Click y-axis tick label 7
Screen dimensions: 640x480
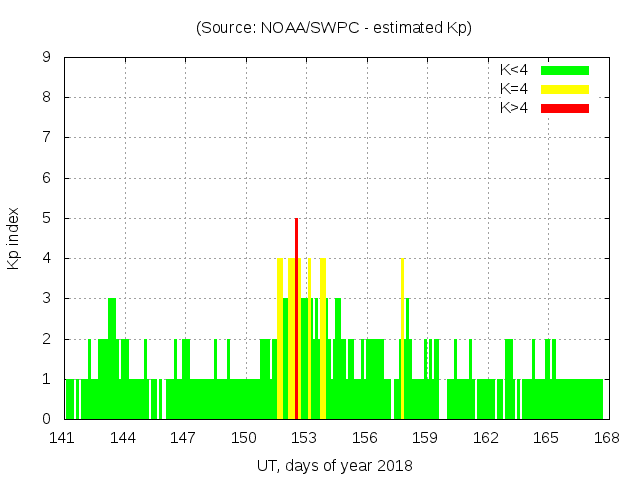pyautogui.click(x=46, y=137)
